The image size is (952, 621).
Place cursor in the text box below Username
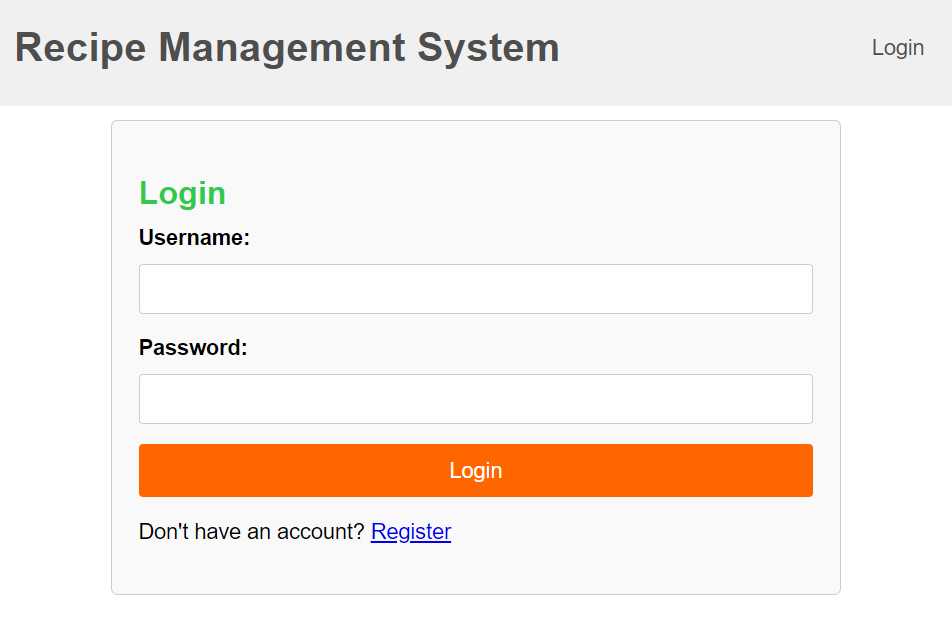(x=475, y=289)
